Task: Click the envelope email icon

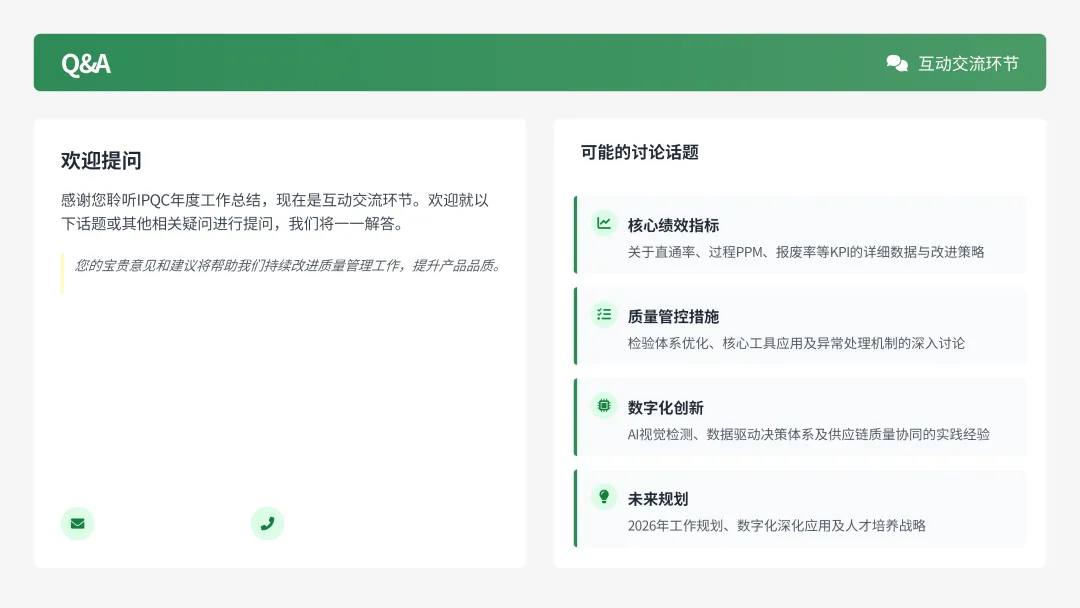Action: tap(78, 523)
